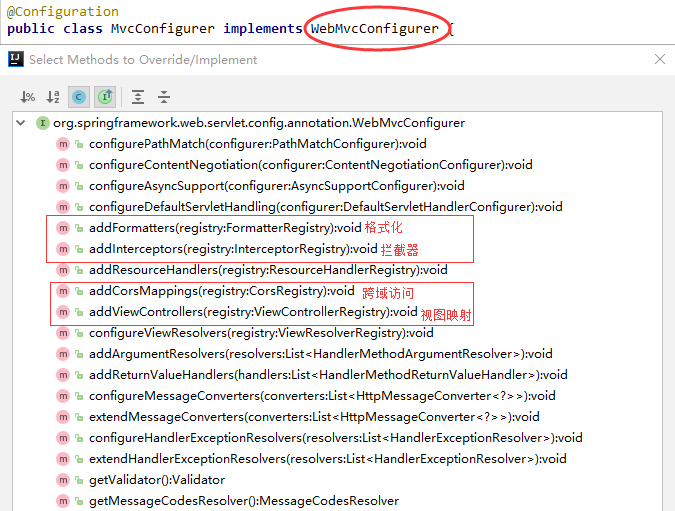Click WebMvcConfigurer in the code editor
Screen dimensions: 675x511
coord(375,29)
